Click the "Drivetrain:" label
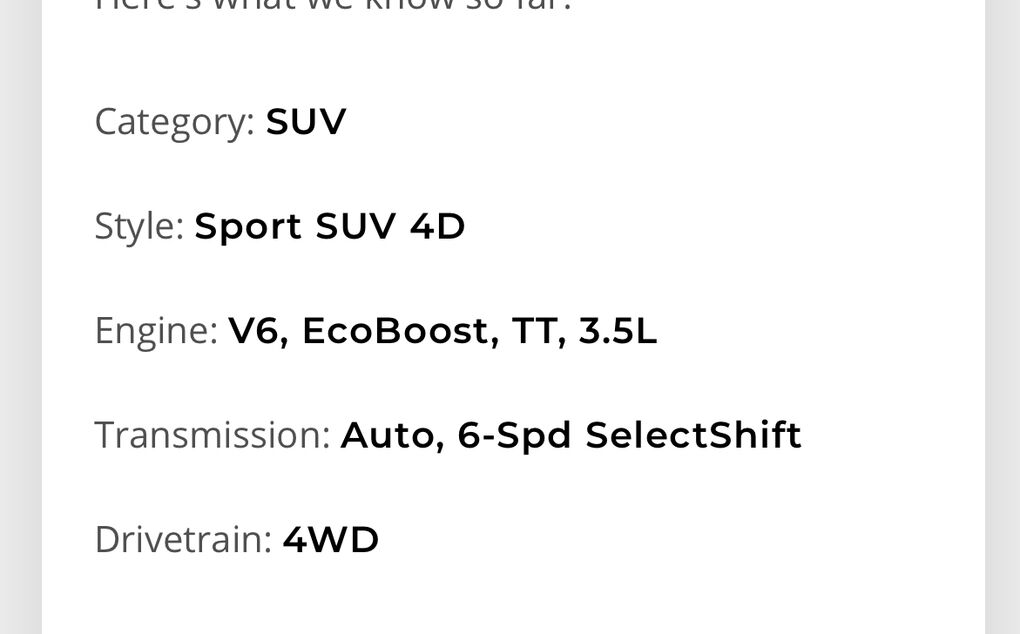Viewport: 1020px width, 634px height. pos(183,540)
